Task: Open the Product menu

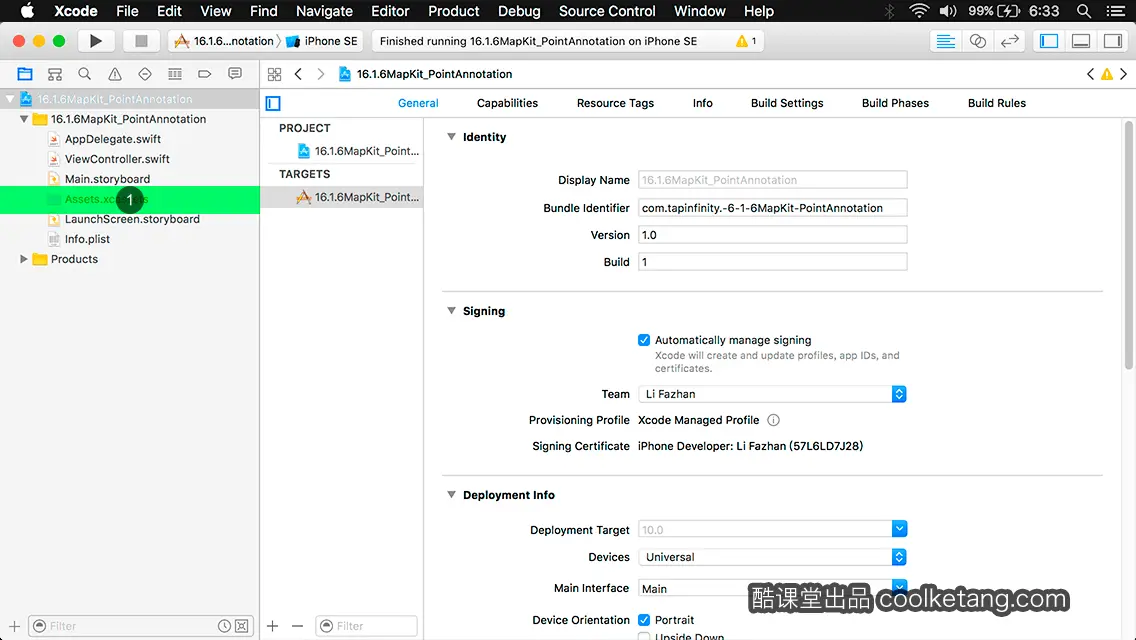Action: pyautogui.click(x=454, y=11)
